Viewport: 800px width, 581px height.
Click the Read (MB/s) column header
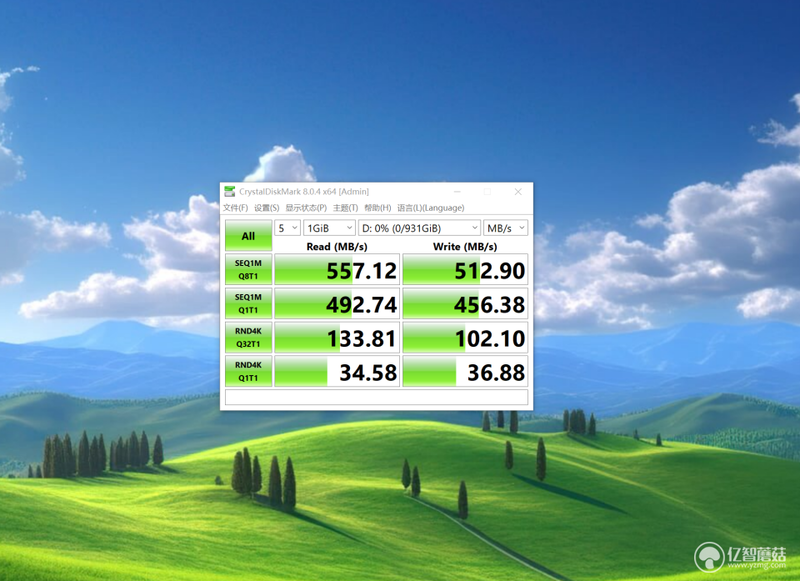click(337, 246)
